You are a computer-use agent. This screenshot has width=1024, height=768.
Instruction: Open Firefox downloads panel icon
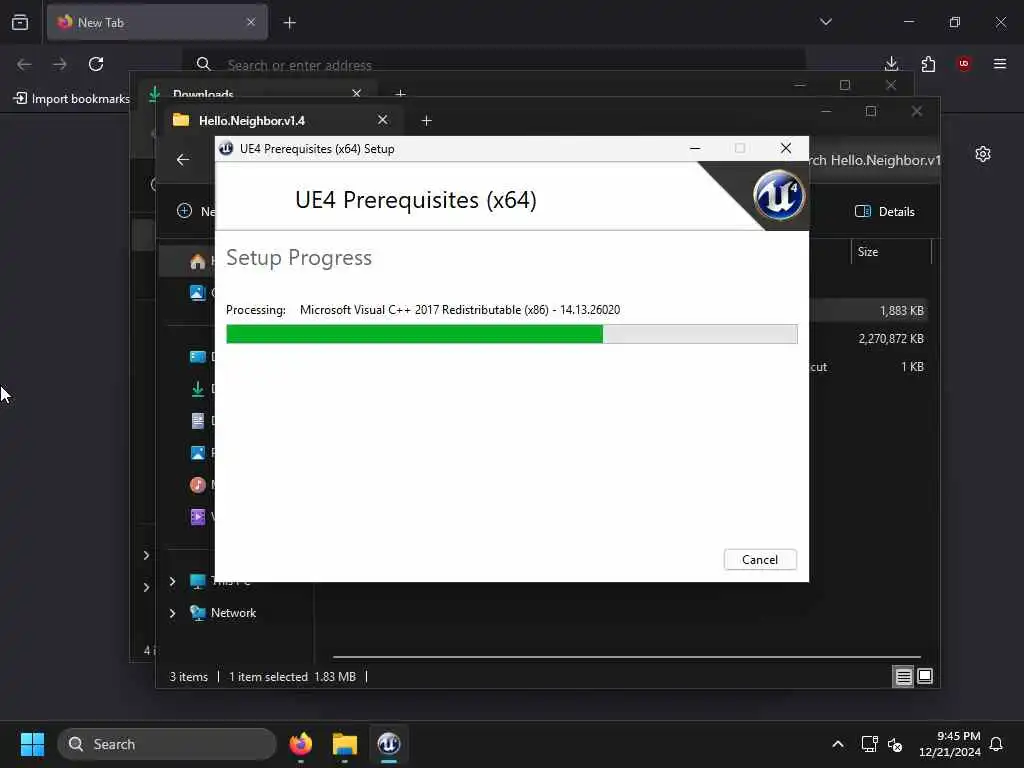(x=891, y=64)
